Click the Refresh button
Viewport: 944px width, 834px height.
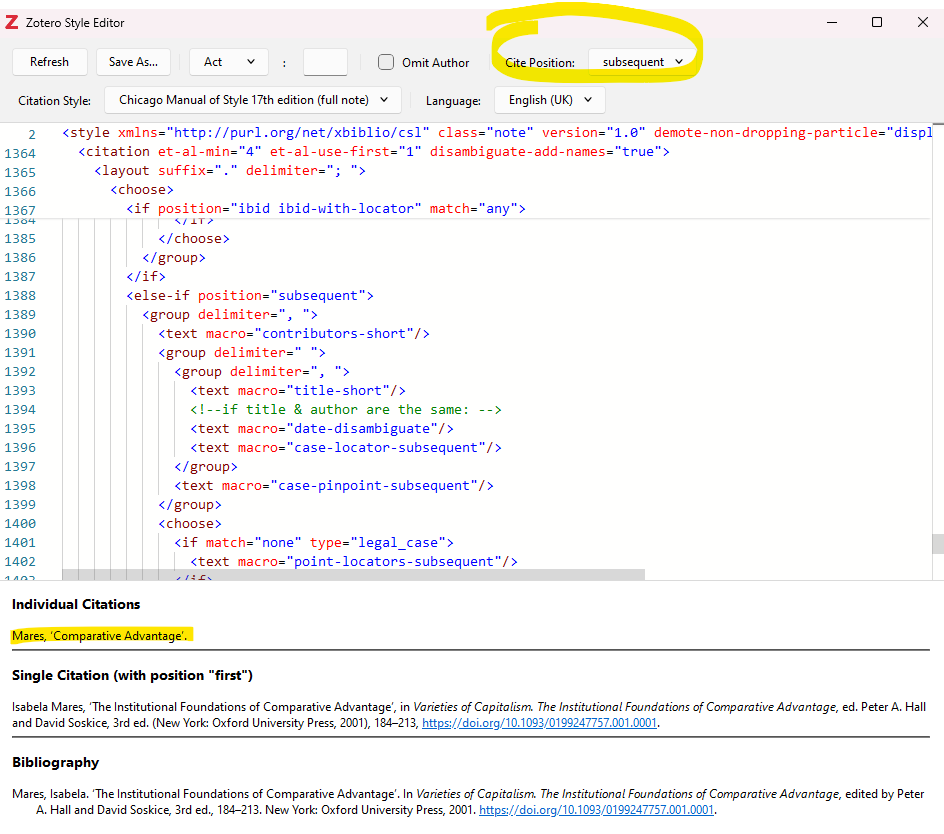click(x=49, y=62)
